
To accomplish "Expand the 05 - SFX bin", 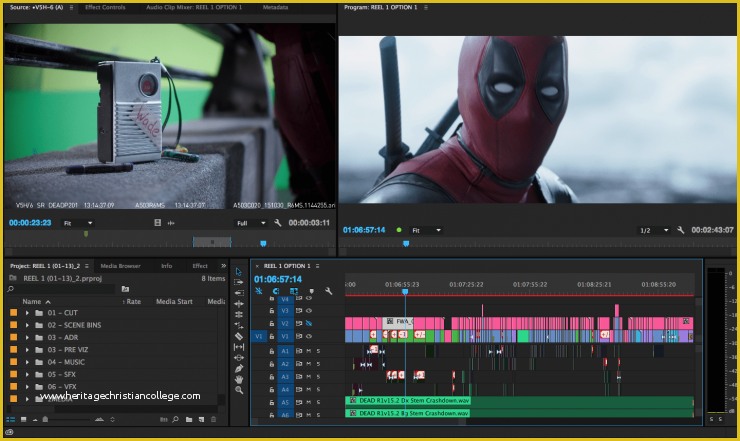I will point(27,374).
